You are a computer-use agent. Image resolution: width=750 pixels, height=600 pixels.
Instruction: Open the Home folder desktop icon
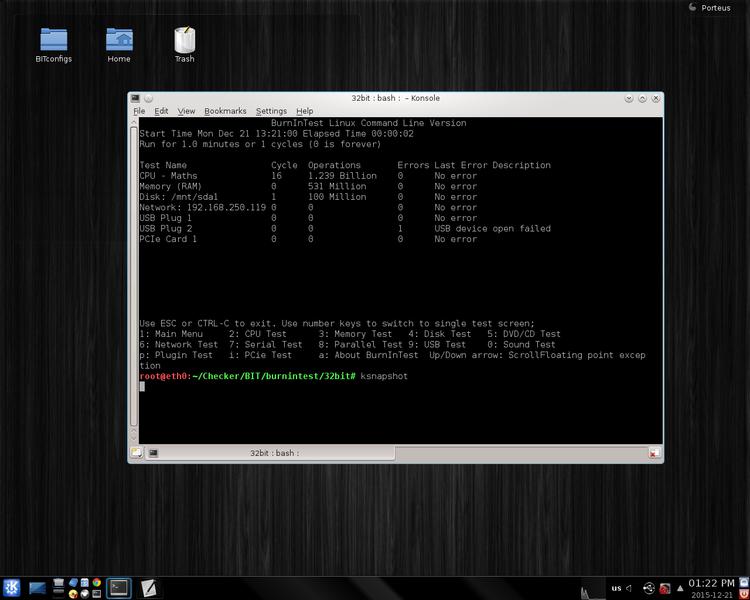click(x=119, y=45)
